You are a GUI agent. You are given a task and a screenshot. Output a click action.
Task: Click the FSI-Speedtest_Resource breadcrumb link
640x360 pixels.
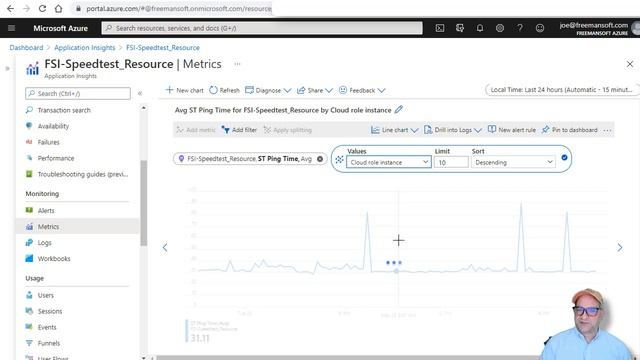click(x=162, y=48)
